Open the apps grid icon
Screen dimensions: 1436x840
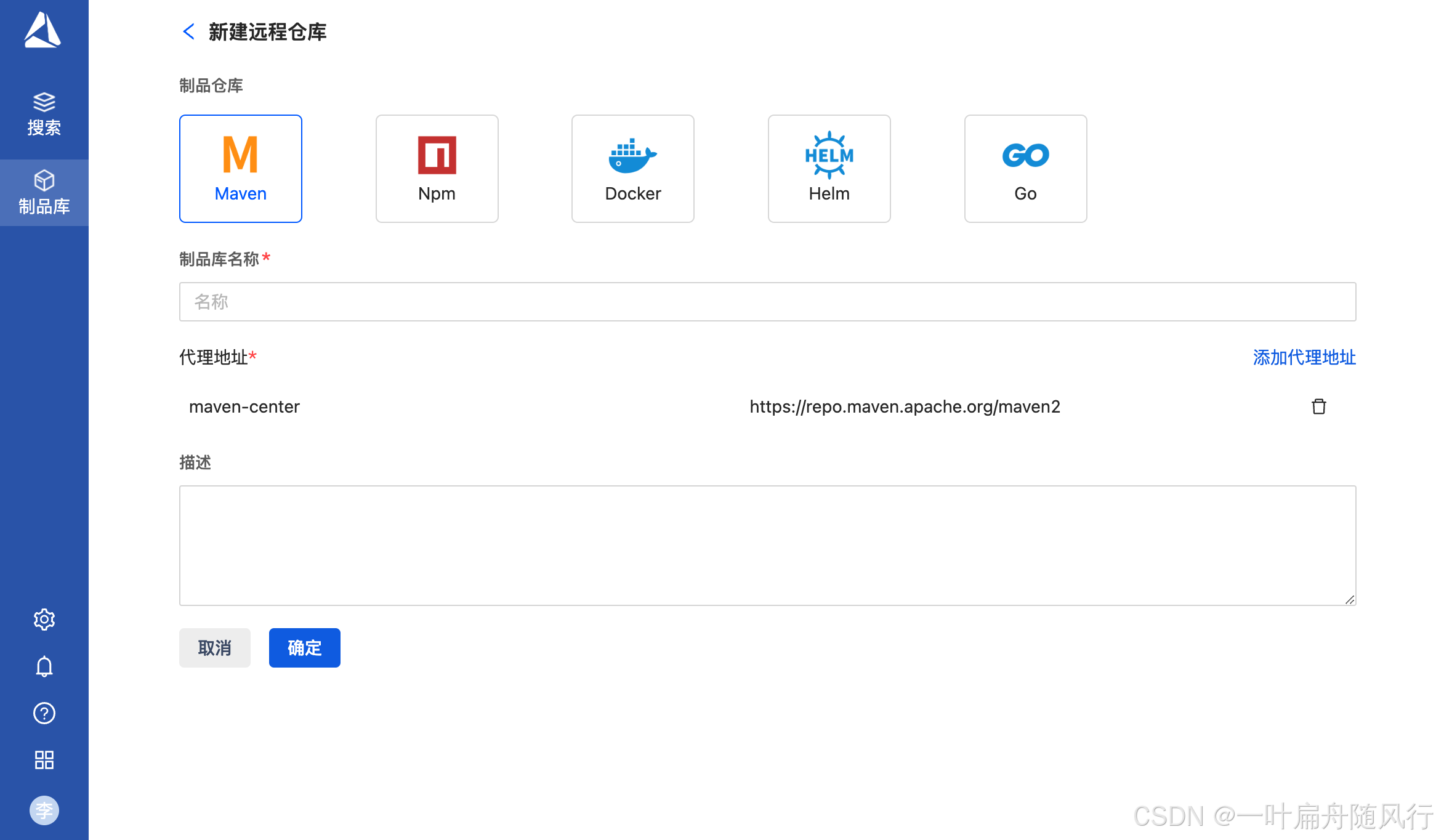pos(44,760)
